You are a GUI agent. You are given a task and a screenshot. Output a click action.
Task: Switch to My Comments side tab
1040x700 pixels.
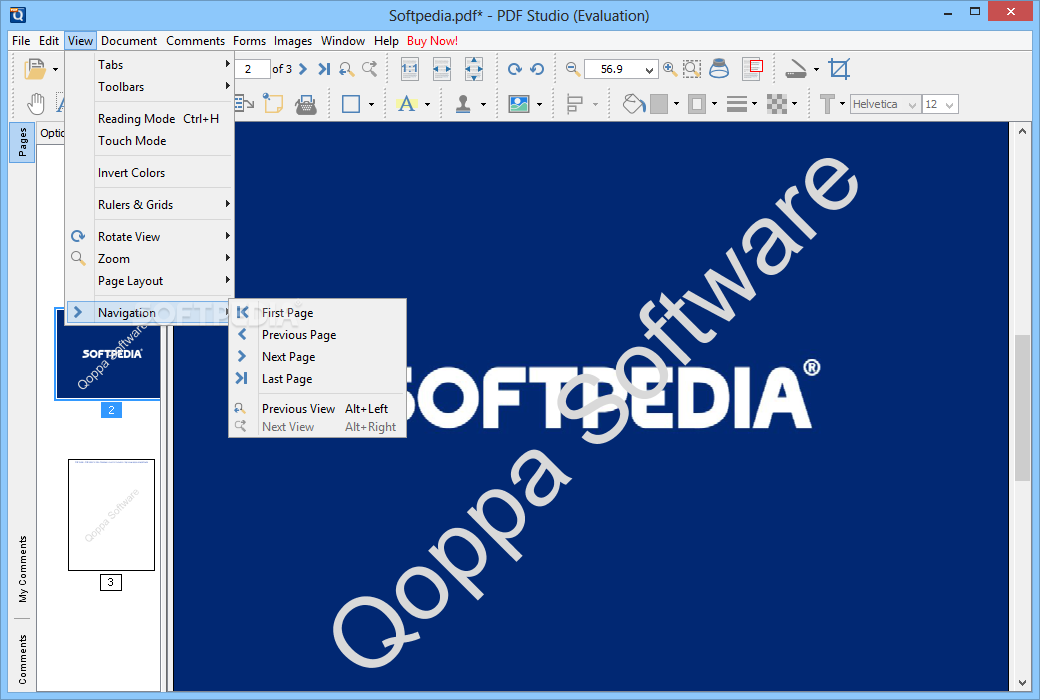(x=23, y=569)
